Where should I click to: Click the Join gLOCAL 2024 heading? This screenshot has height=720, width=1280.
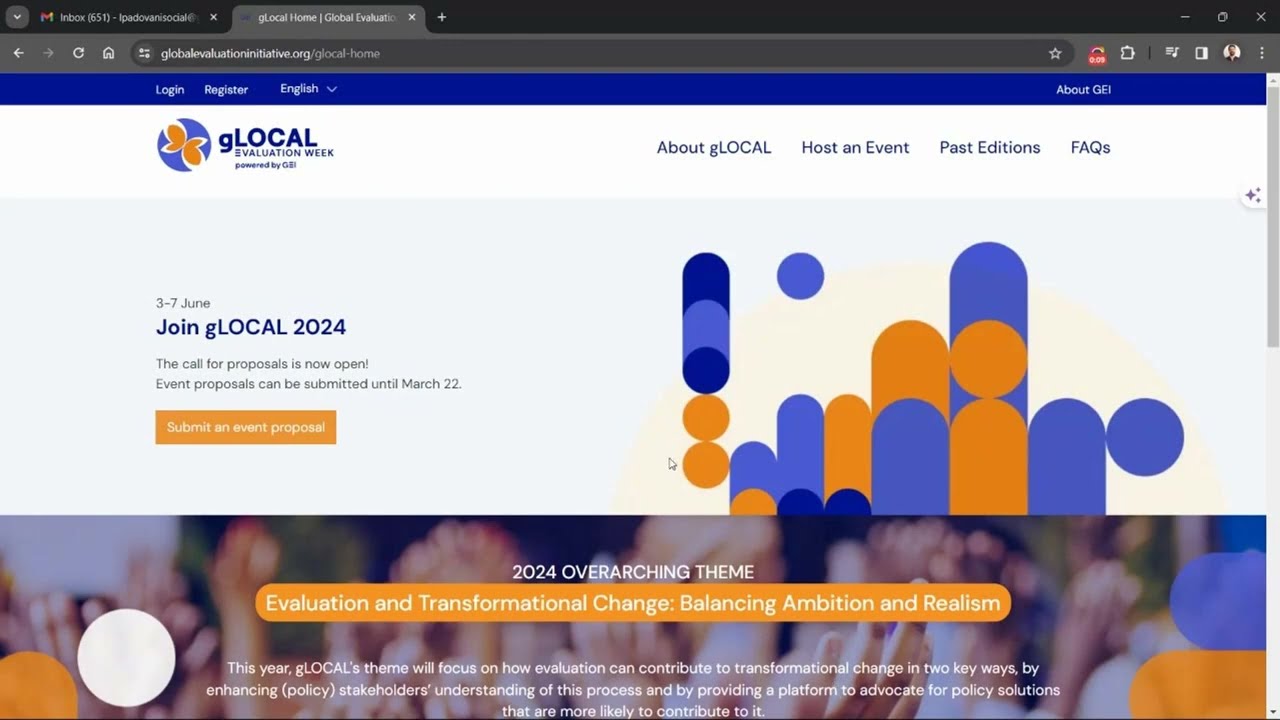[251, 327]
